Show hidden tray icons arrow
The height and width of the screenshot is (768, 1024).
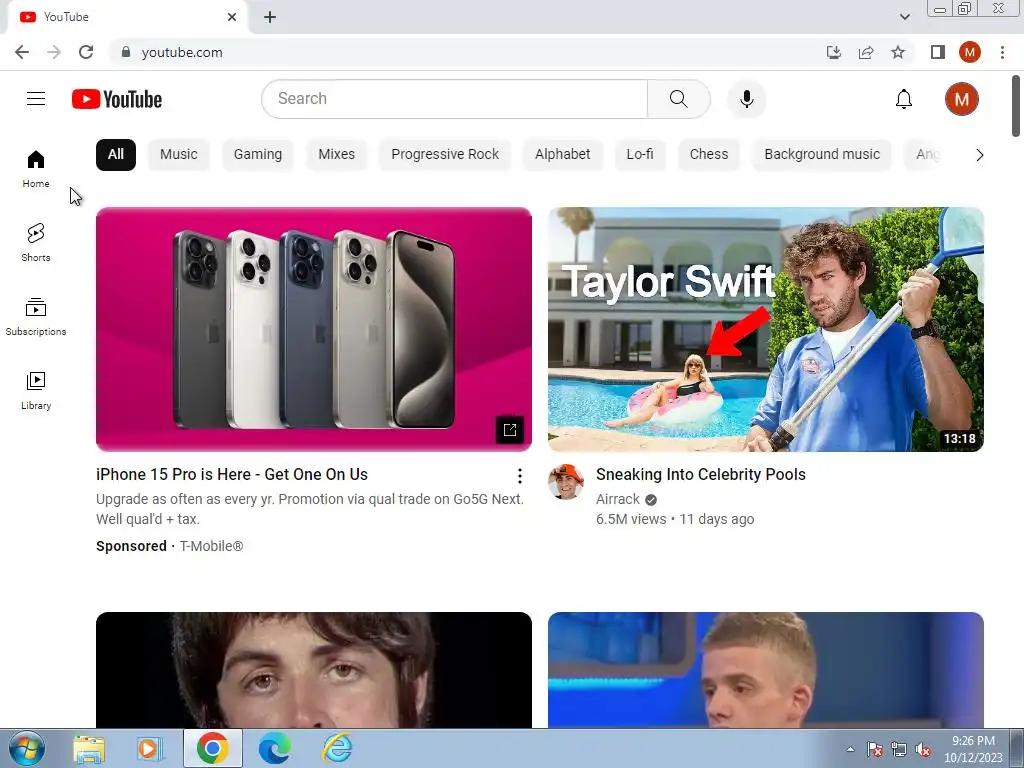pyautogui.click(x=850, y=750)
